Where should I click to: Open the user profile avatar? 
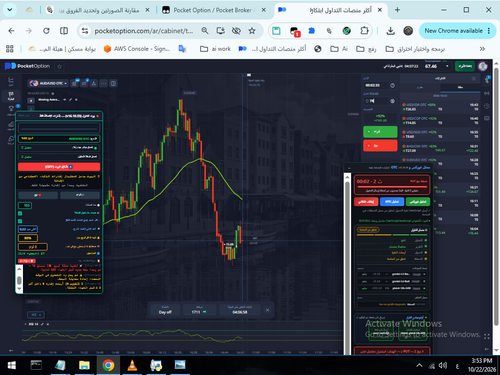click(483, 66)
